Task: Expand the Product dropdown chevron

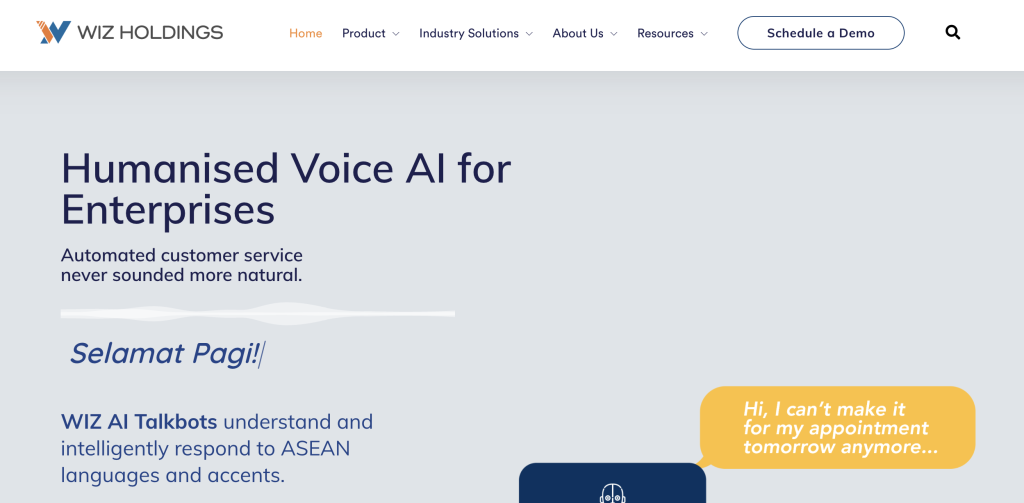Action: click(x=396, y=34)
